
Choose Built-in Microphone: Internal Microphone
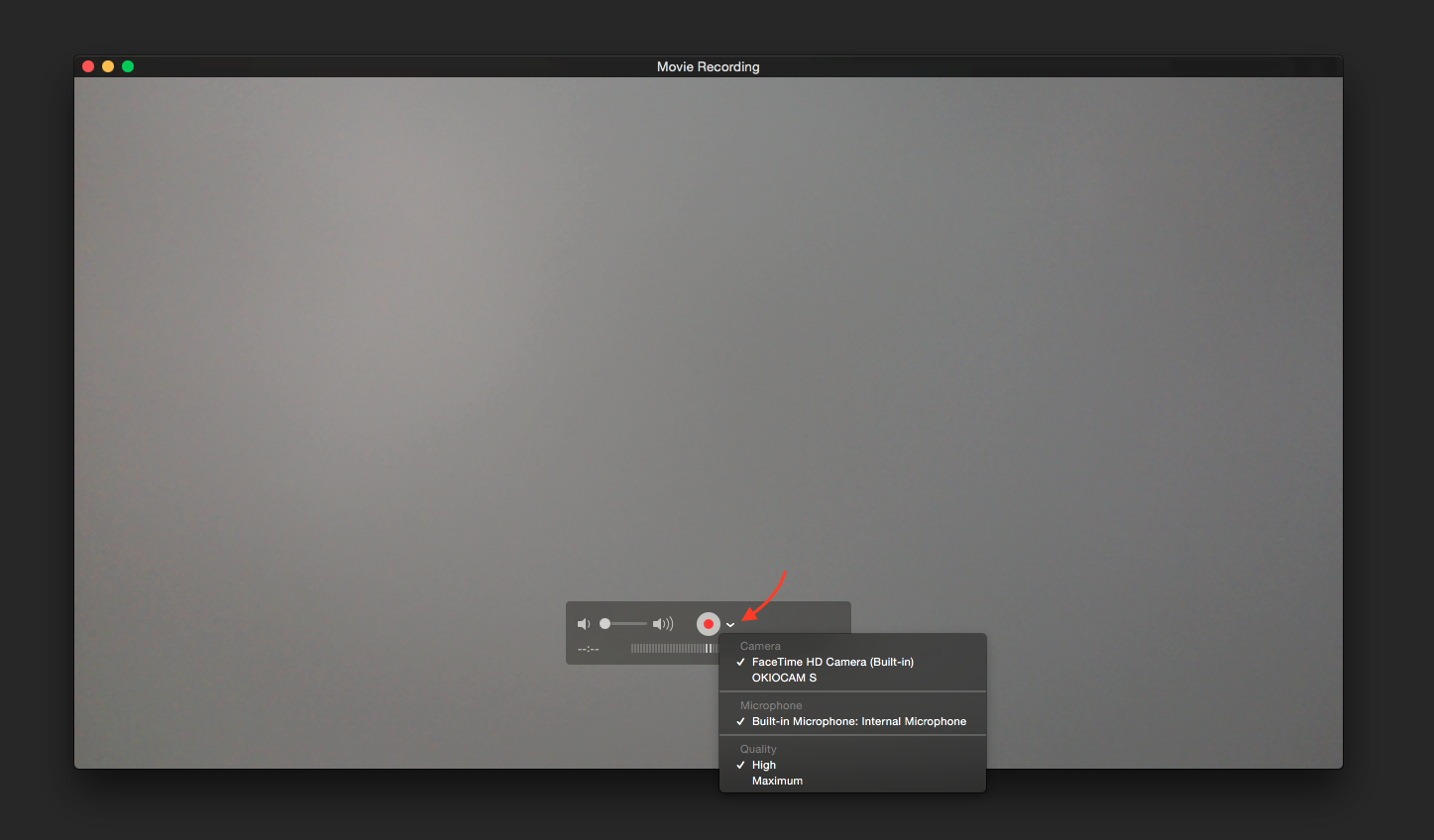pos(858,721)
